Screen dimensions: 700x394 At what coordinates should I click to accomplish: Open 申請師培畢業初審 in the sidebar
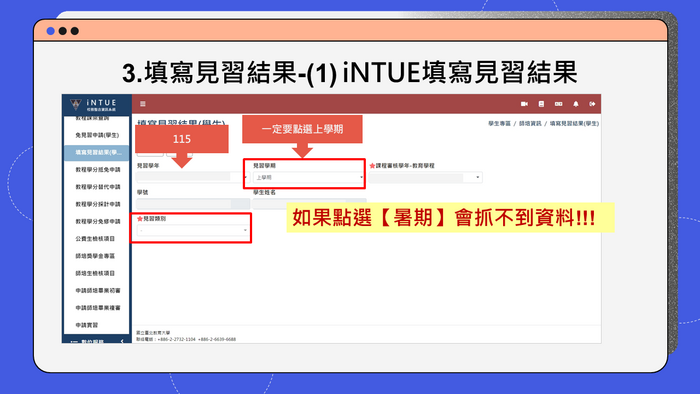98,290
